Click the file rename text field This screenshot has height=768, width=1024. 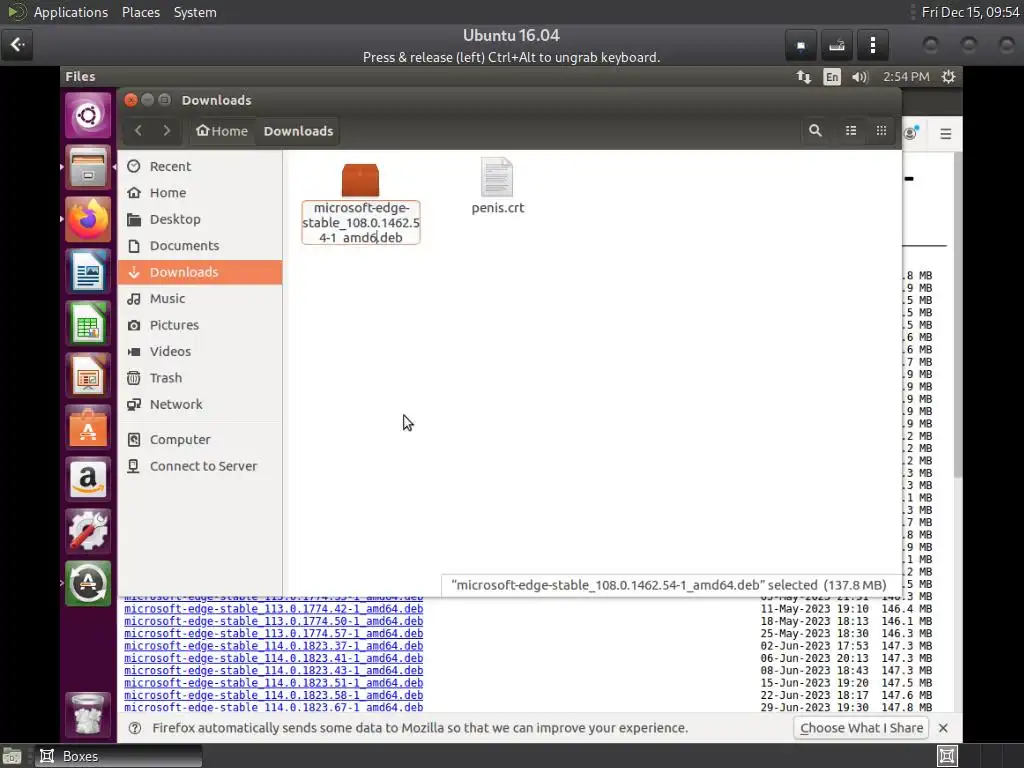coord(360,223)
